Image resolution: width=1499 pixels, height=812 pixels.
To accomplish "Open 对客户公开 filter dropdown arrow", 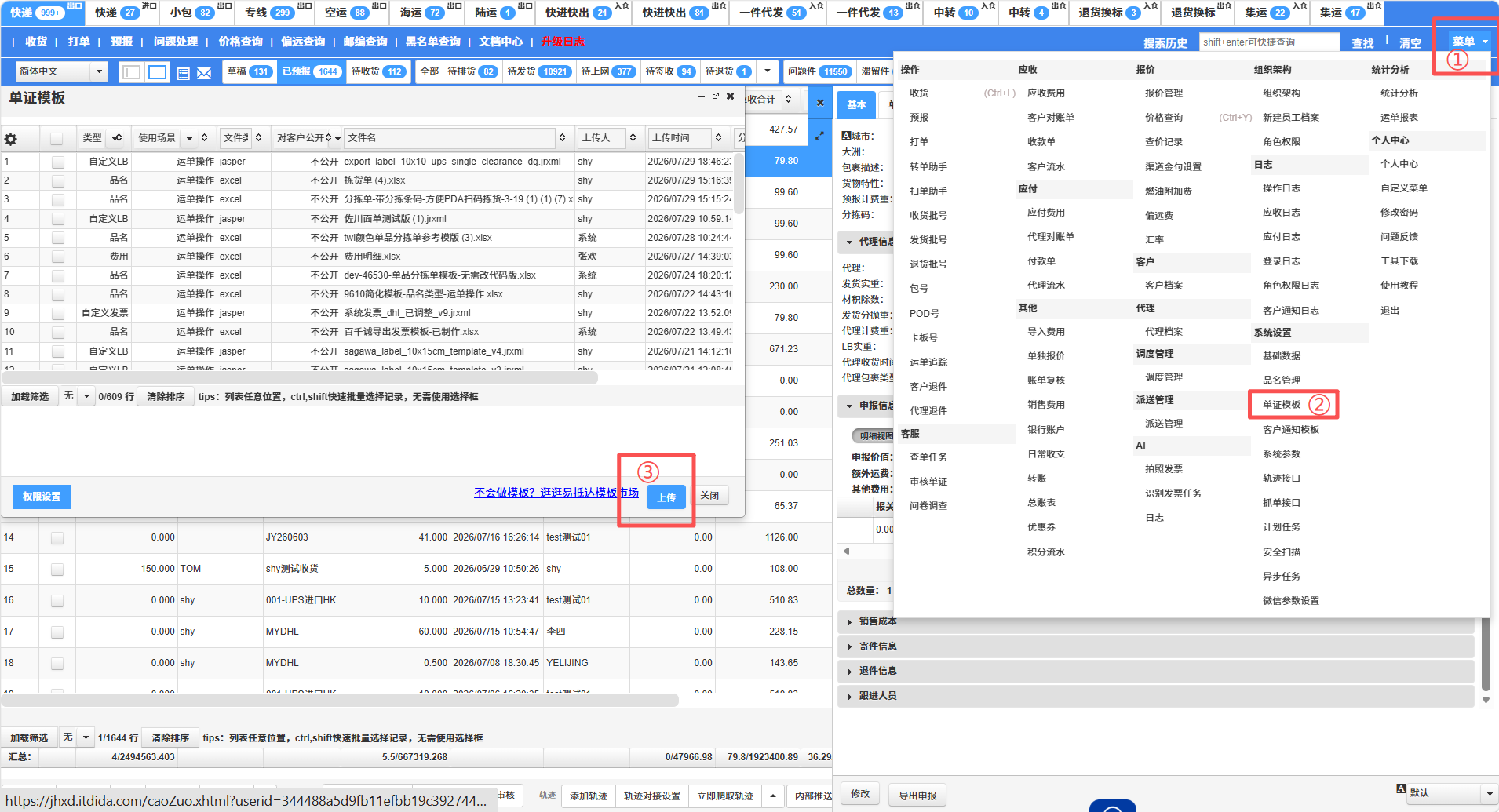I will [x=337, y=139].
